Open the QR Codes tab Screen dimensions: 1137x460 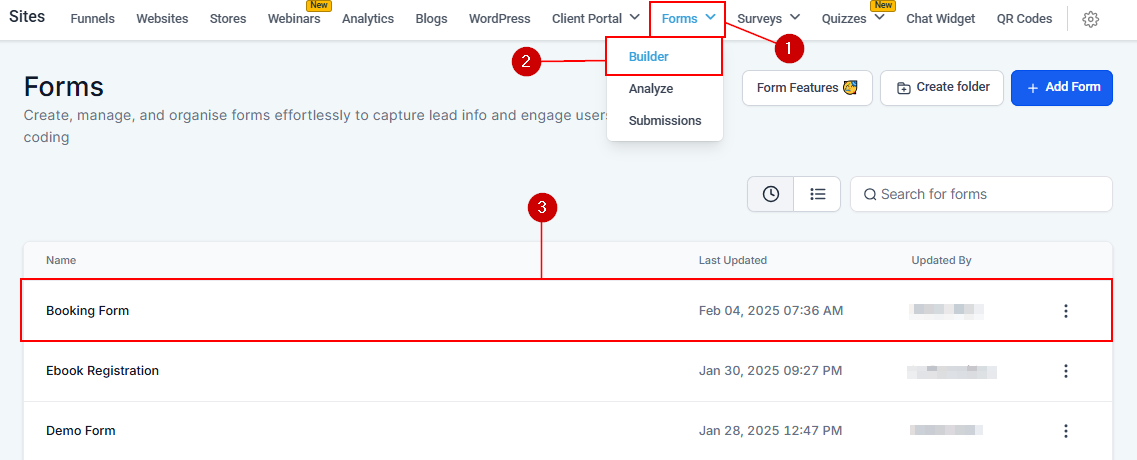click(1024, 18)
